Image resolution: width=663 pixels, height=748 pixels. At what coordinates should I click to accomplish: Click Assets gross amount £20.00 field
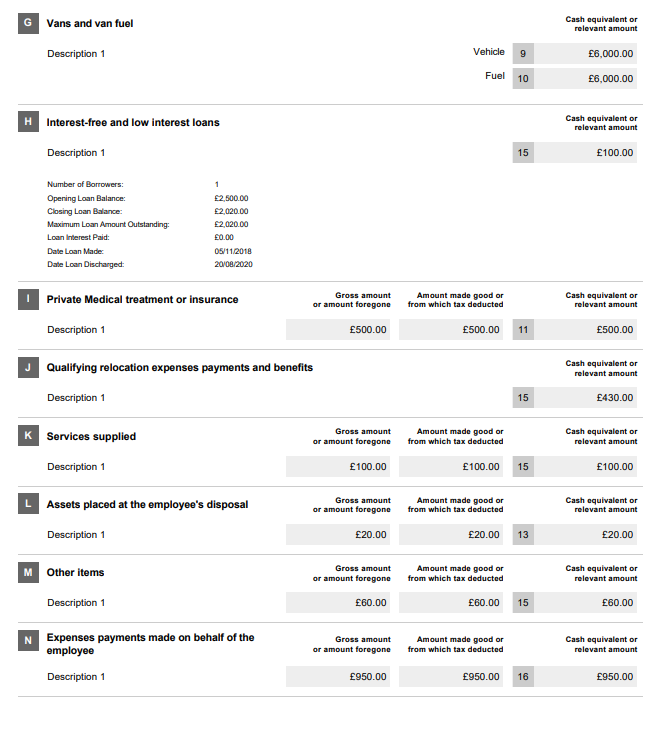338,535
